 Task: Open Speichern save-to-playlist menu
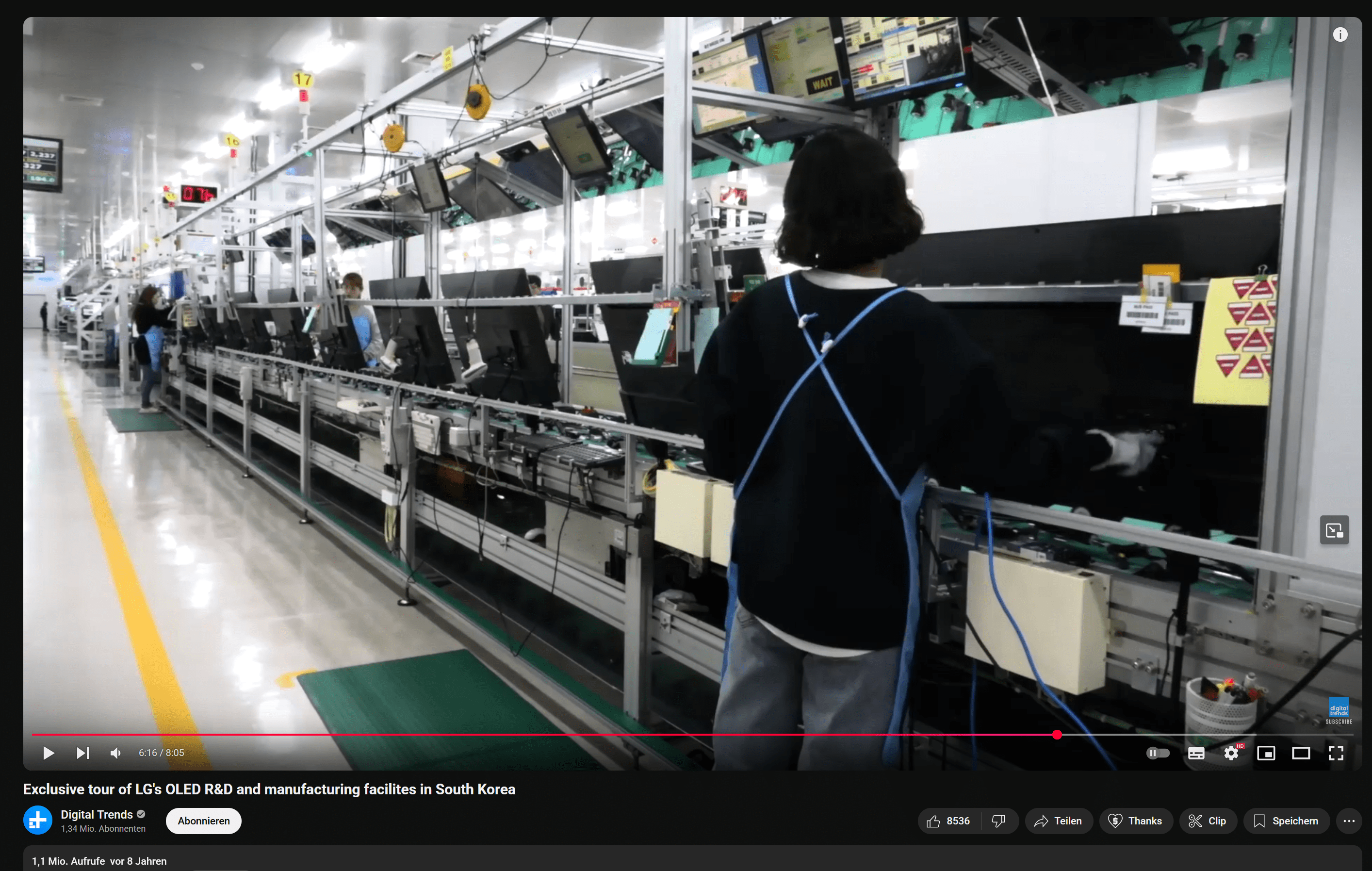click(x=1286, y=821)
